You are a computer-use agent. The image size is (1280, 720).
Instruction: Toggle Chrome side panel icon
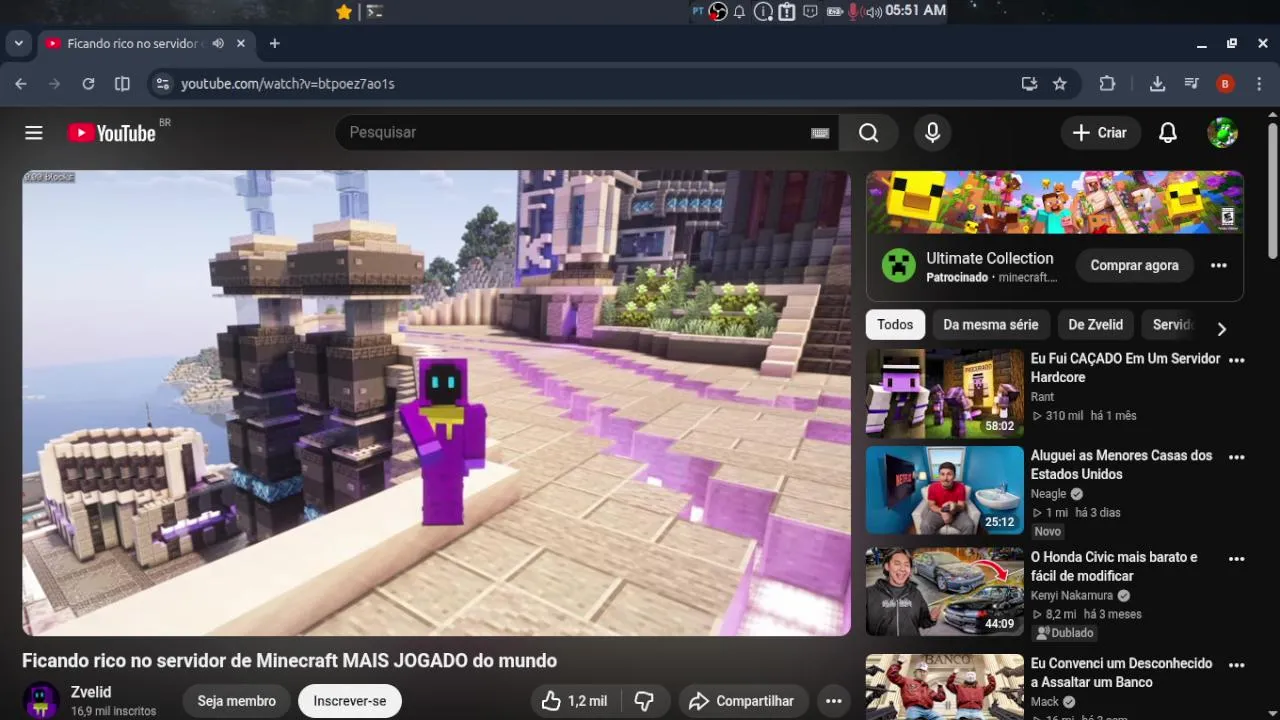pyautogui.click(x=122, y=84)
